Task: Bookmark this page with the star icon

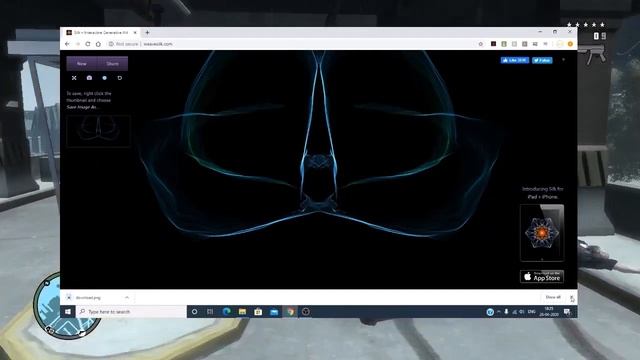Action: [x=480, y=44]
